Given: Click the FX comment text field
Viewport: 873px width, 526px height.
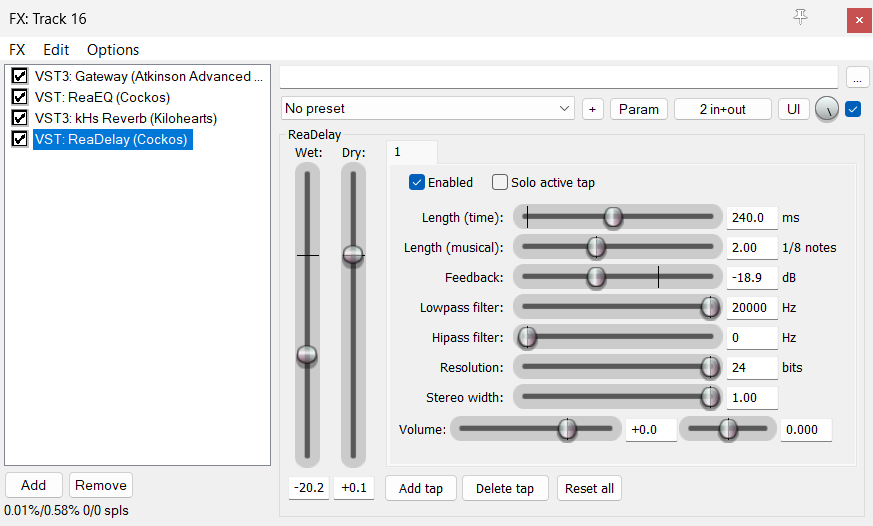Looking at the screenshot, I should point(558,77).
